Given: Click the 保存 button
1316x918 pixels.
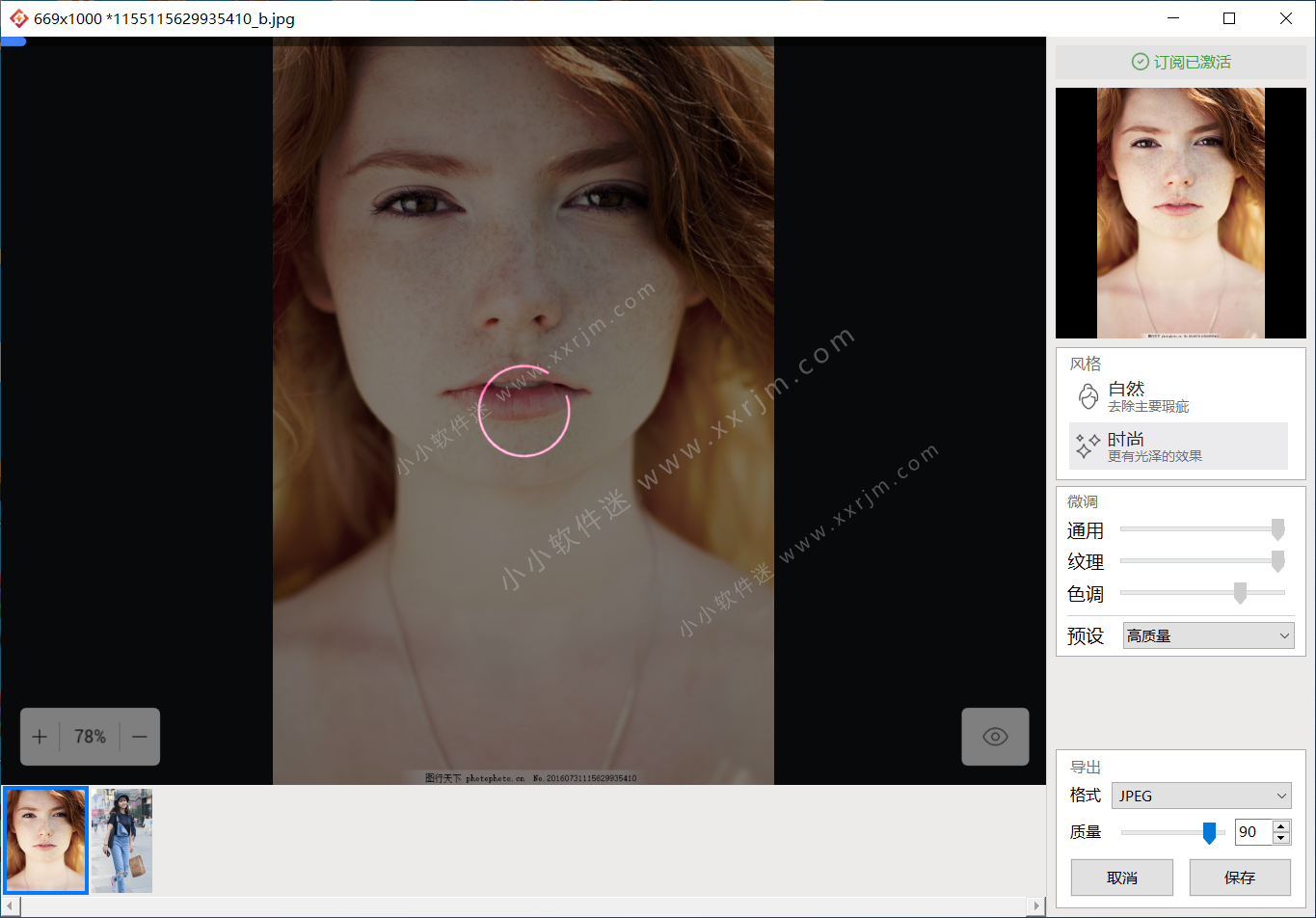Looking at the screenshot, I should [x=1240, y=877].
